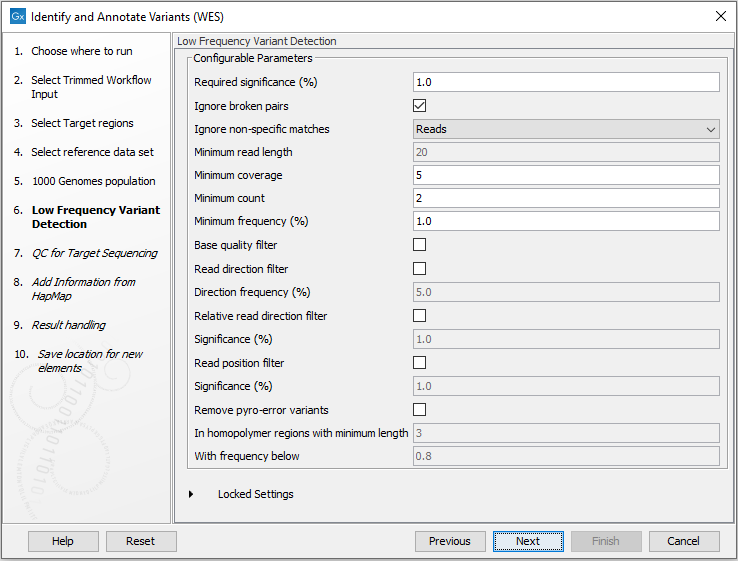Click the Significance (%) field under Read position filter
The width and height of the screenshot is (738, 561).
tap(566, 386)
